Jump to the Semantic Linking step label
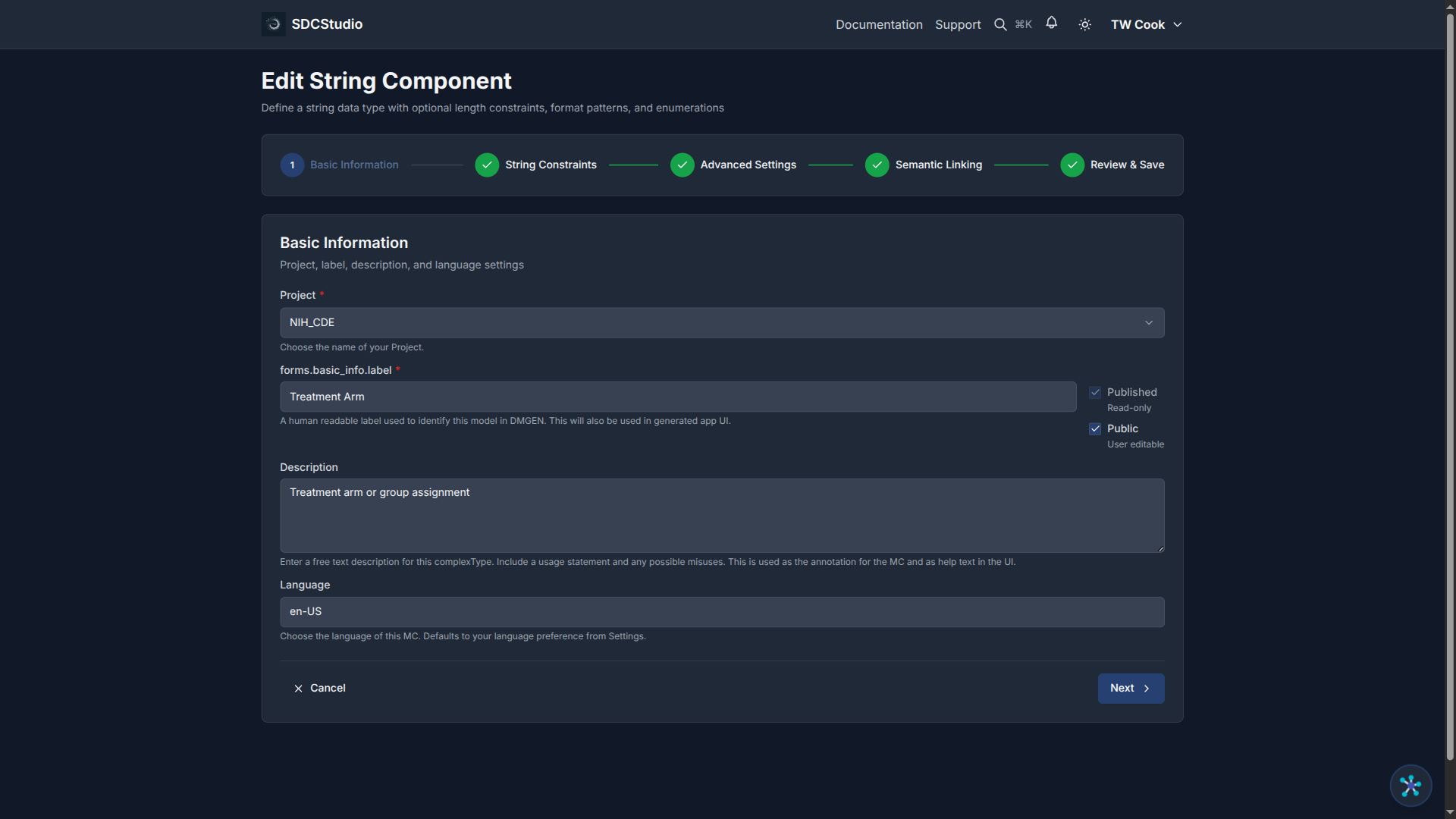Screen dimensions: 1456x819 938,165
